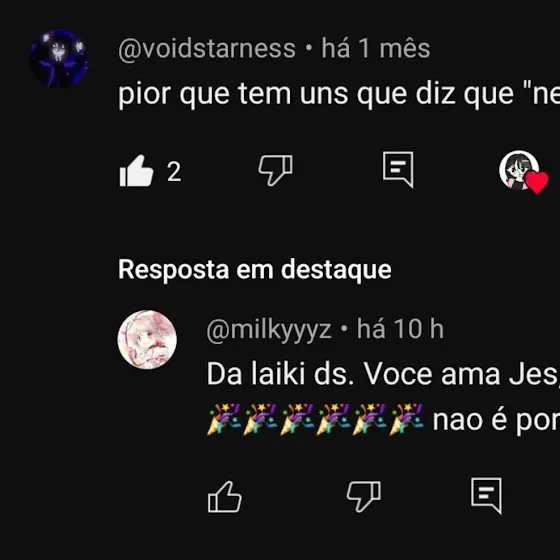Like the @voidstarness comment
This screenshot has height=560, width=560.
(x=136, y=171)
